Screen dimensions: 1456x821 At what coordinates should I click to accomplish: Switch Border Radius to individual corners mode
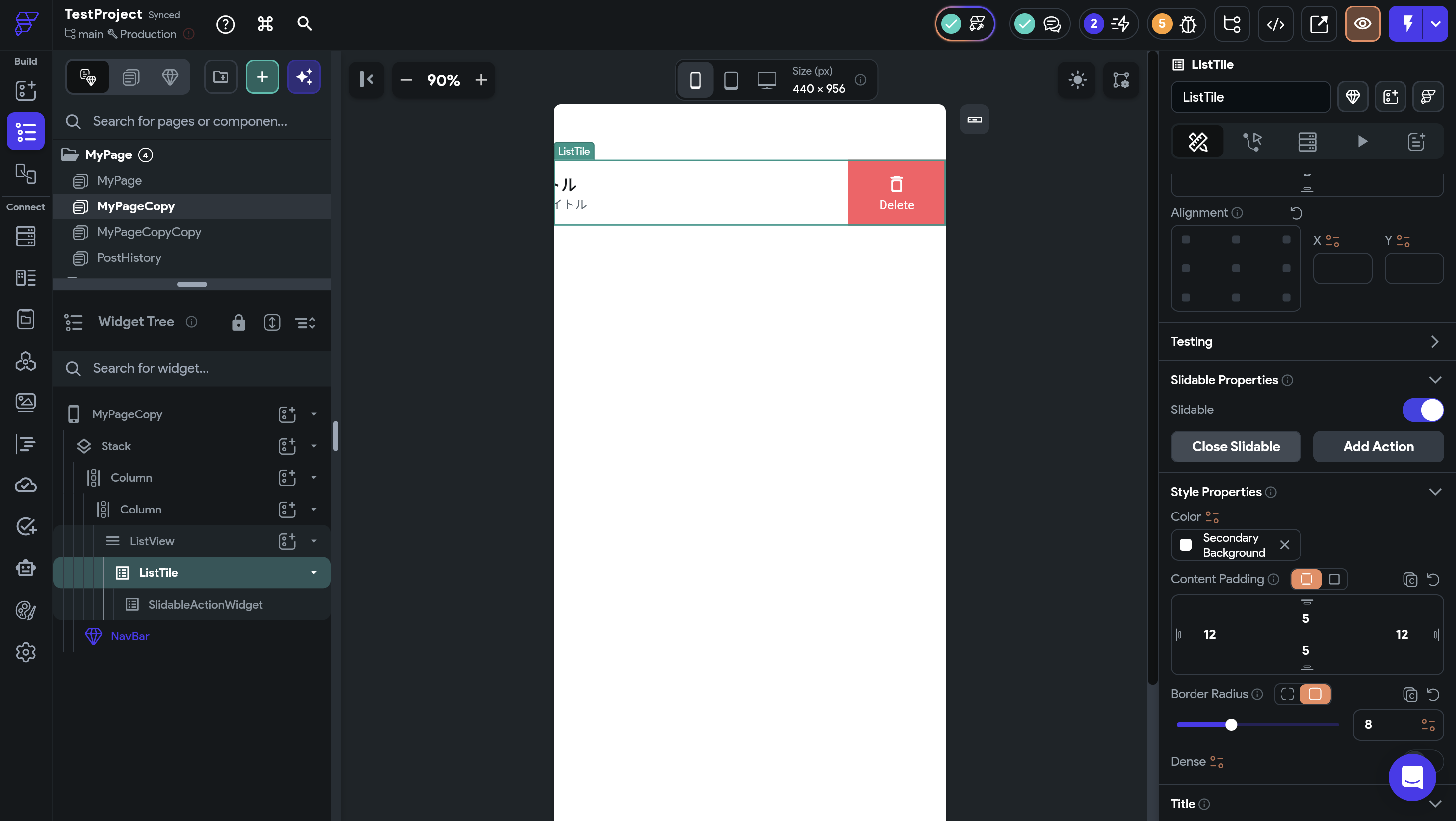point(1287,694)
